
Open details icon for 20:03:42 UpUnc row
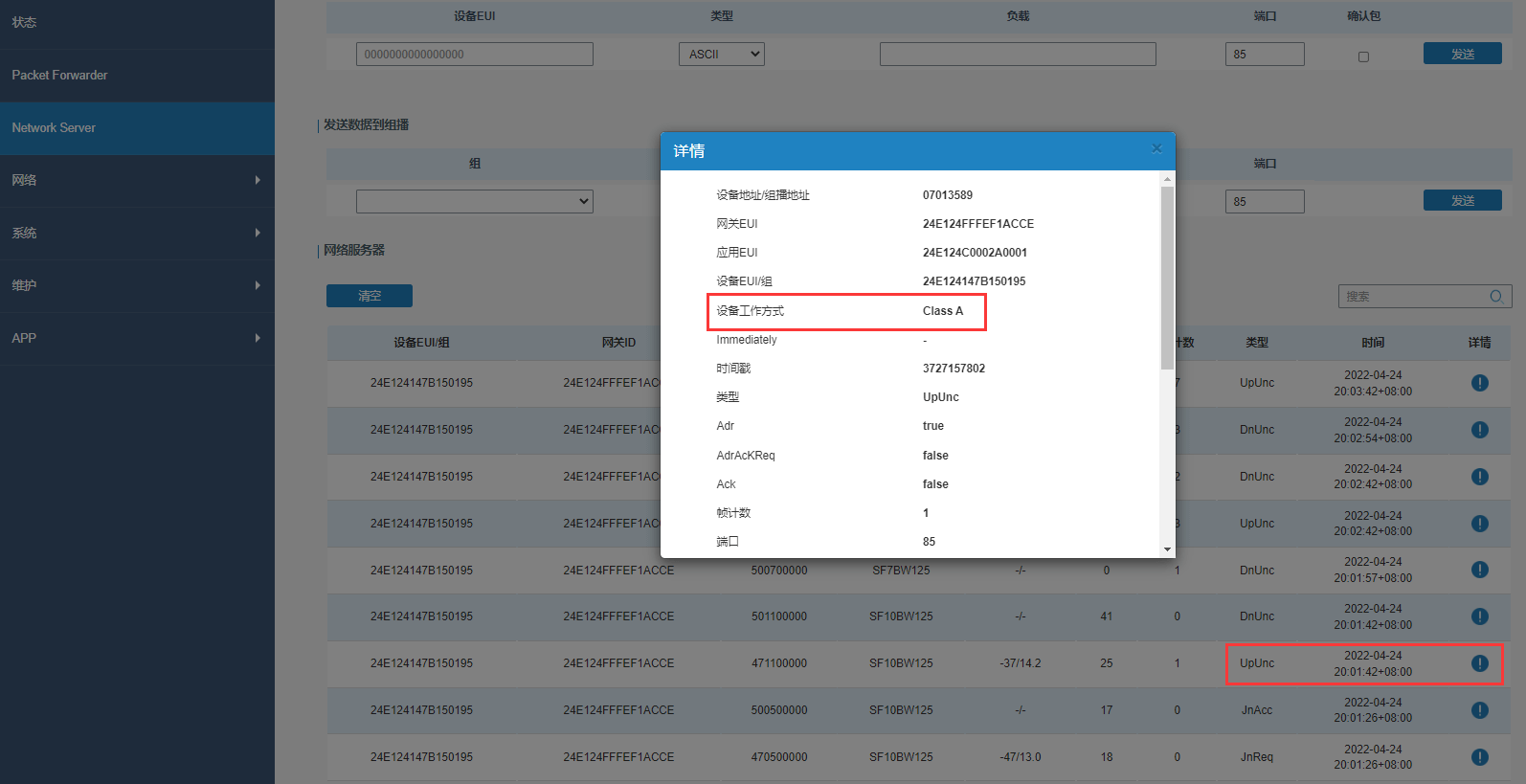[1479, 383]
